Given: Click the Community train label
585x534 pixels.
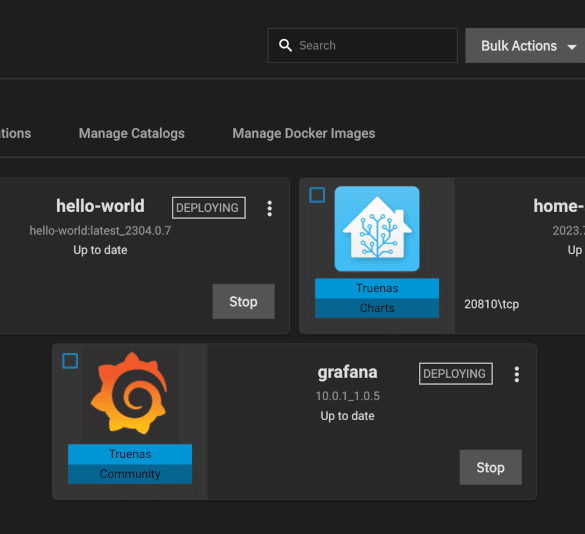Looking at the screenshot, I should pos(130,474).
